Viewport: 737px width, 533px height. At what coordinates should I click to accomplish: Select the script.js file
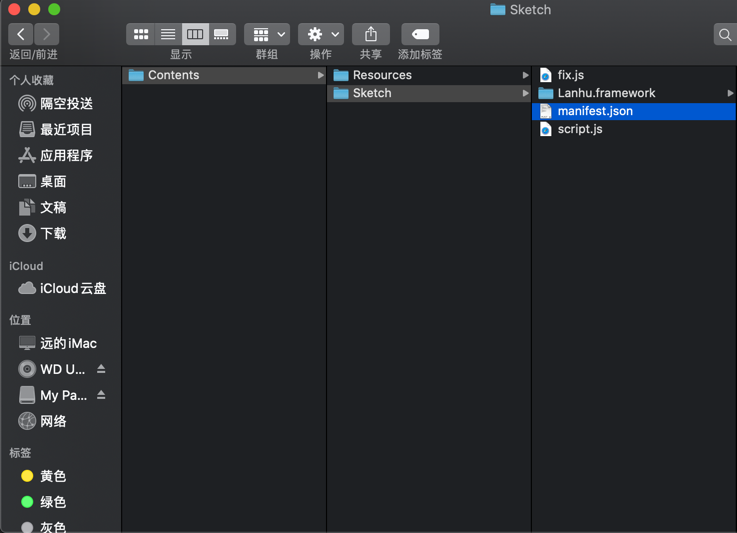(634, 129)
